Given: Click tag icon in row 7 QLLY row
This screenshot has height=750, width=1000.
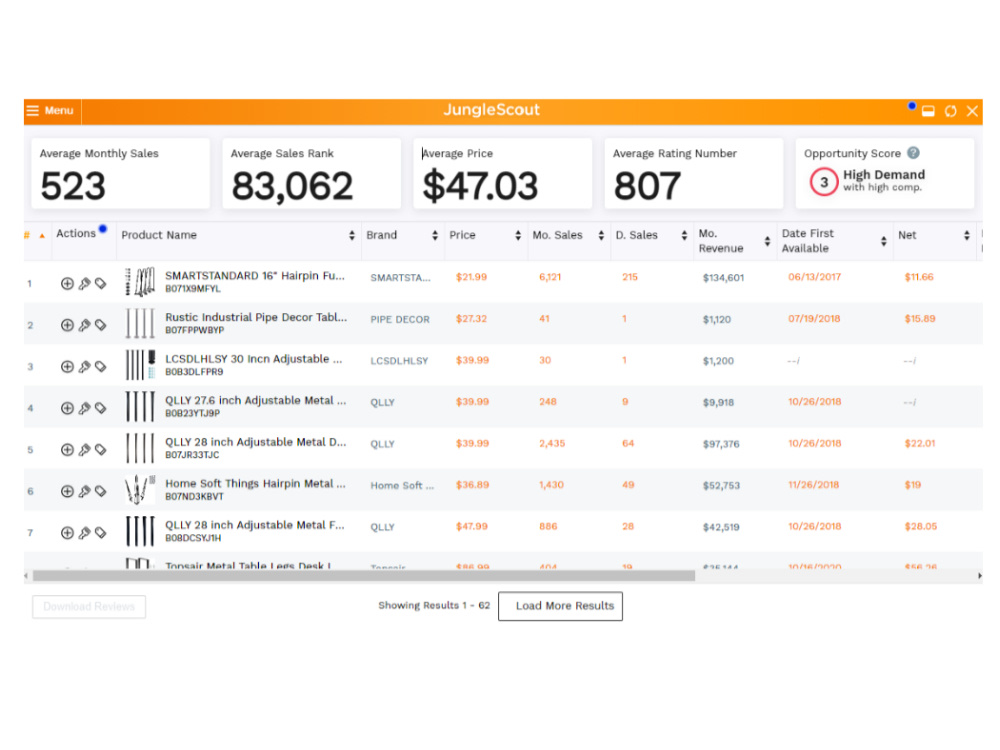Looking at the screenshot, I should coord(101,533).
